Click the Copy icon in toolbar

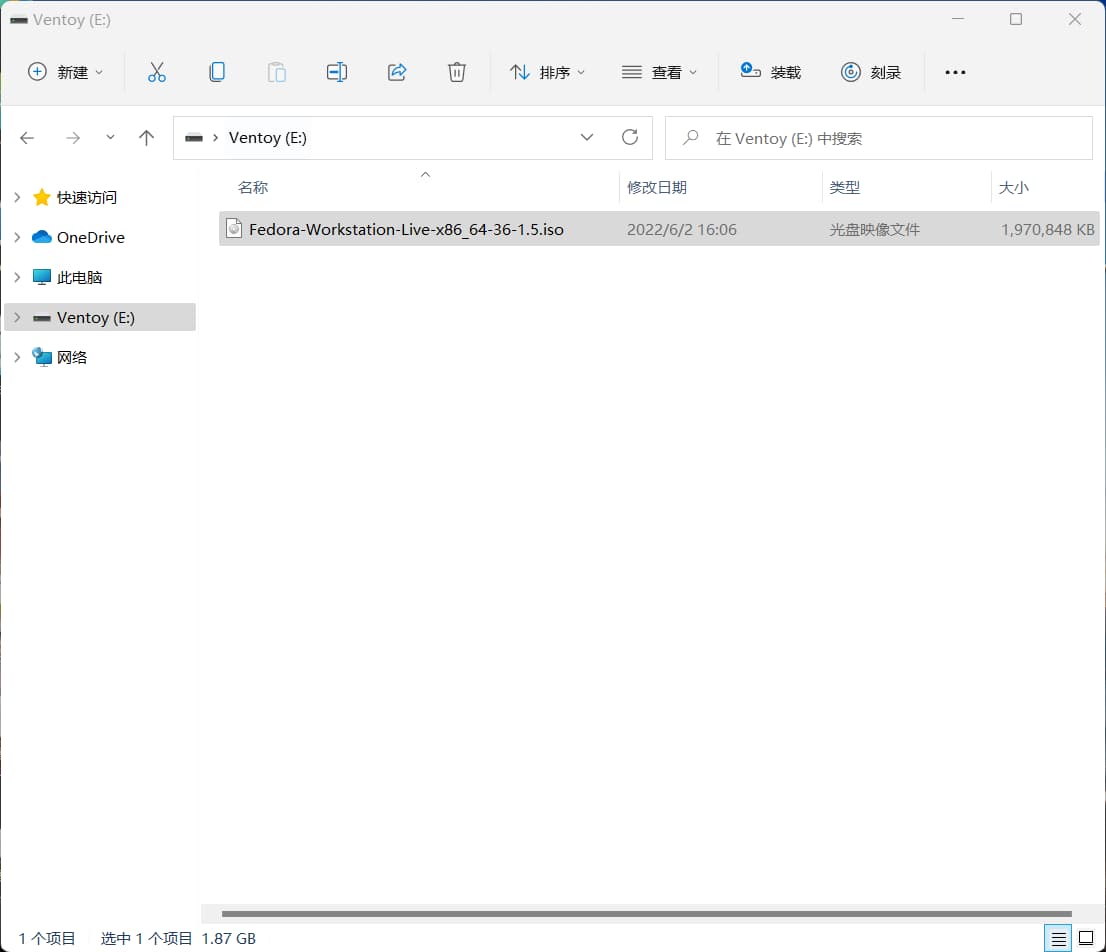(x=217, y=72)
